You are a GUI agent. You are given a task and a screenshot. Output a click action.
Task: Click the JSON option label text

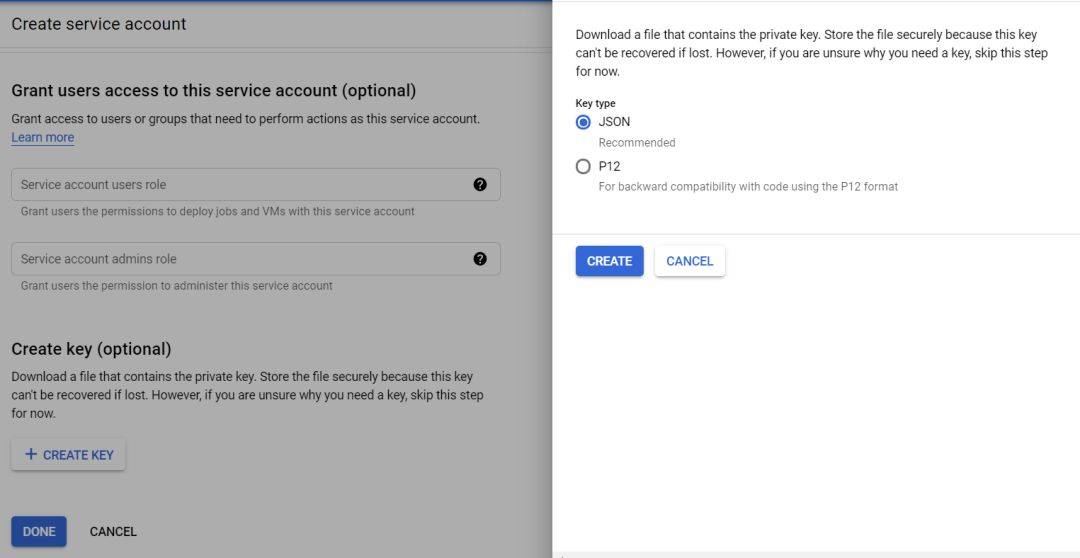pos(614,122)
